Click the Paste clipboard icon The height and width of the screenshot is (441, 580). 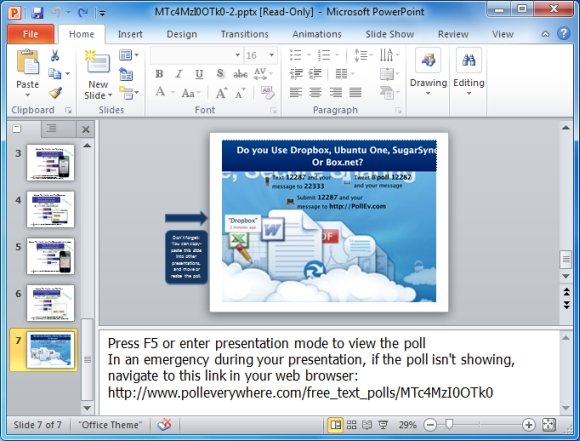point(28,62)
